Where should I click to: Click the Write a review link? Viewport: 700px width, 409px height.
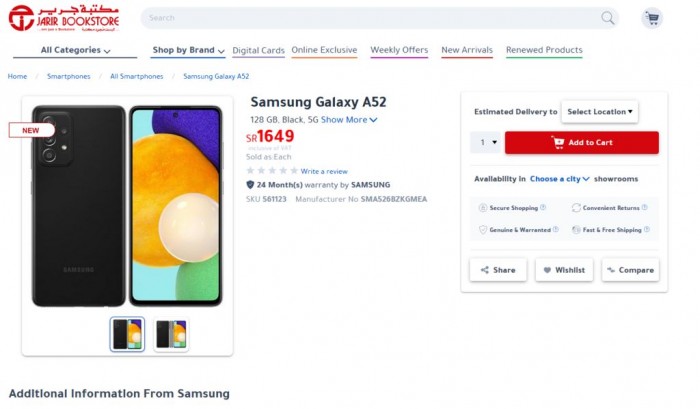pos(324,172)
